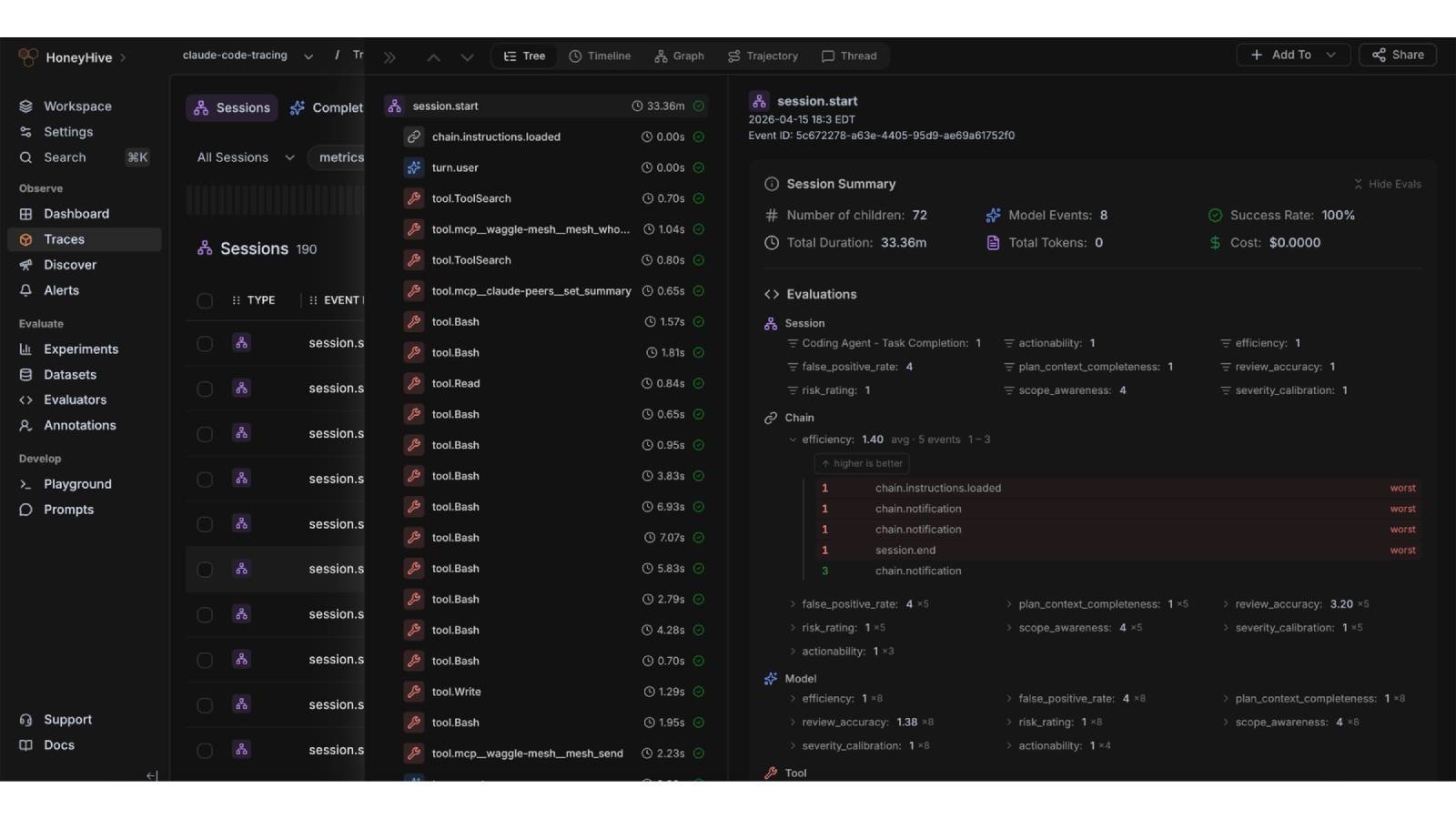
Task: Open the Annotations page
Action: [x=80, y=425]
